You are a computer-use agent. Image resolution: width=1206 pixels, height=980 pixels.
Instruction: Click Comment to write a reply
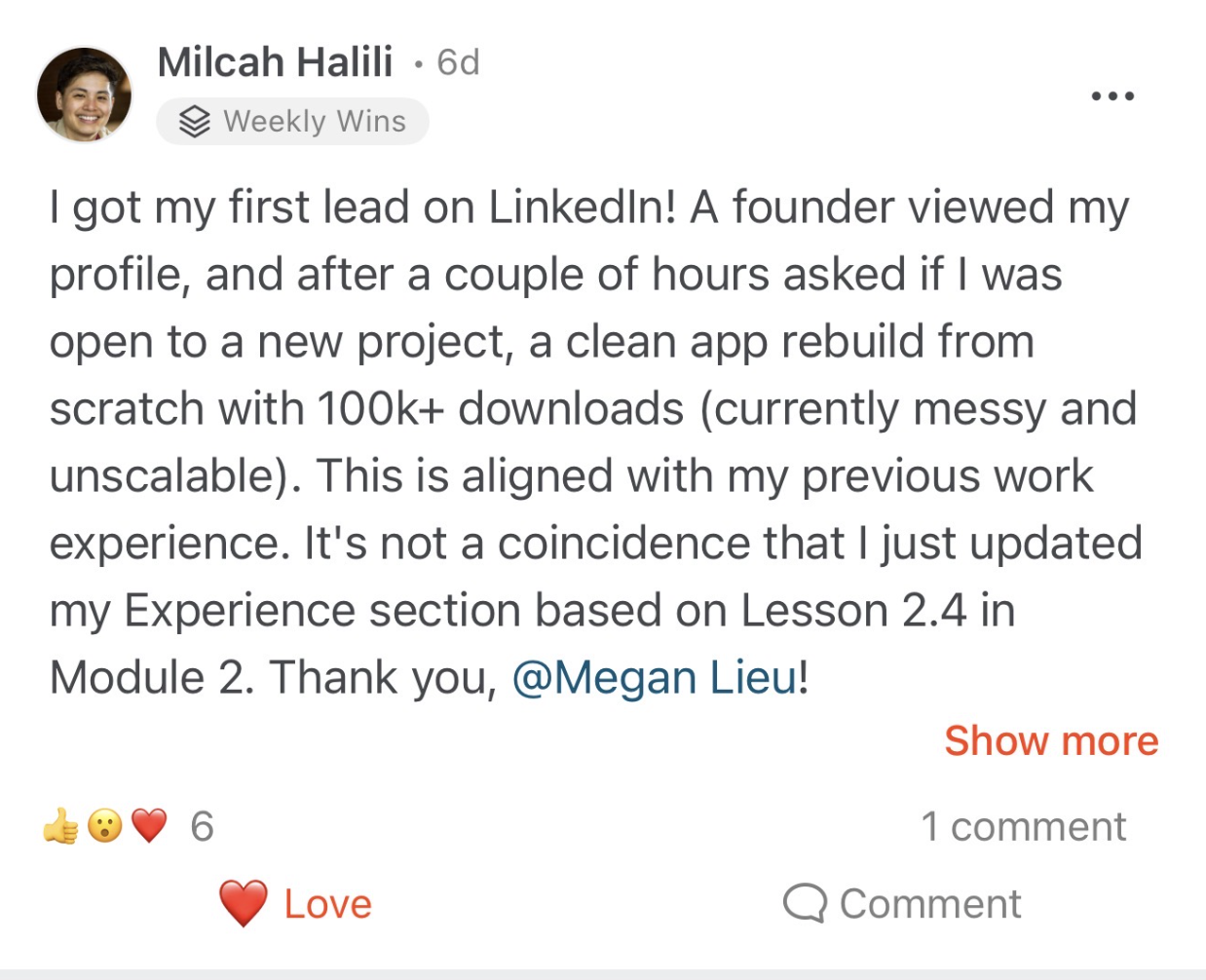931,903
